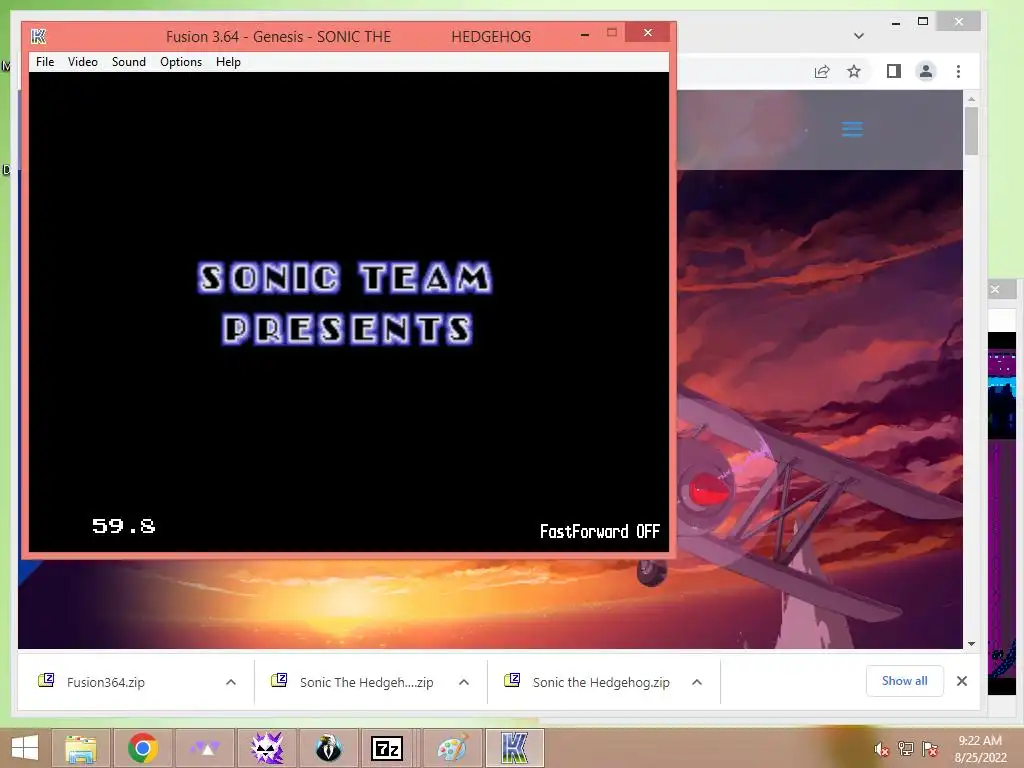Open the purple spiky monster taskbar app
The image size is (1024, 768).
pyautogui.click(x=267, y=748)
